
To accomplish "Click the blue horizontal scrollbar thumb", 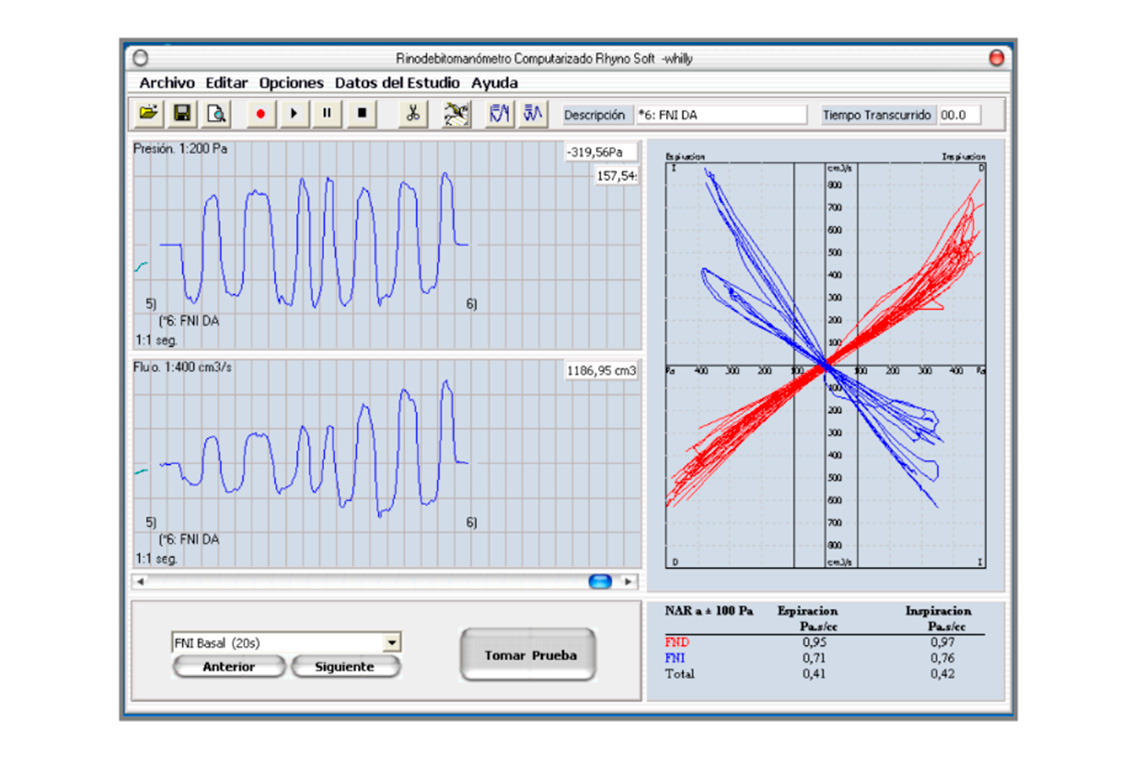I will [x=600, y=581].
